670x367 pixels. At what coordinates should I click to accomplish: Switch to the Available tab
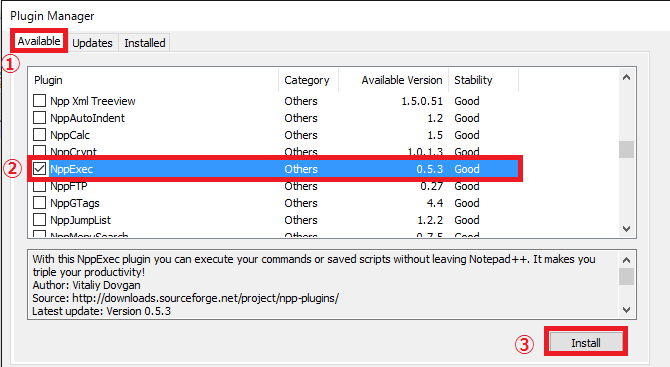point(39,41)
